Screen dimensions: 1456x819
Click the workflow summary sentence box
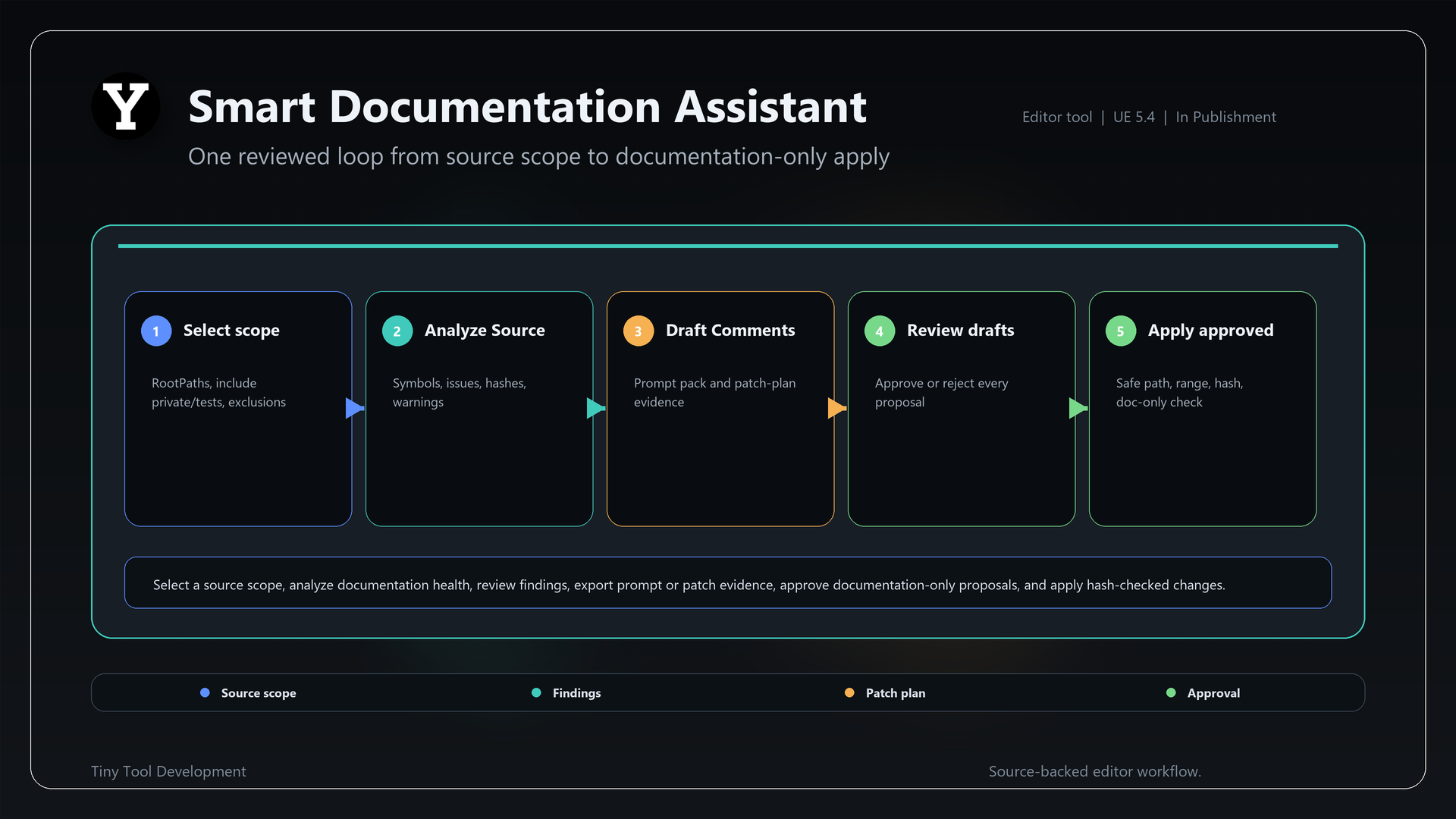coord(728,582)
